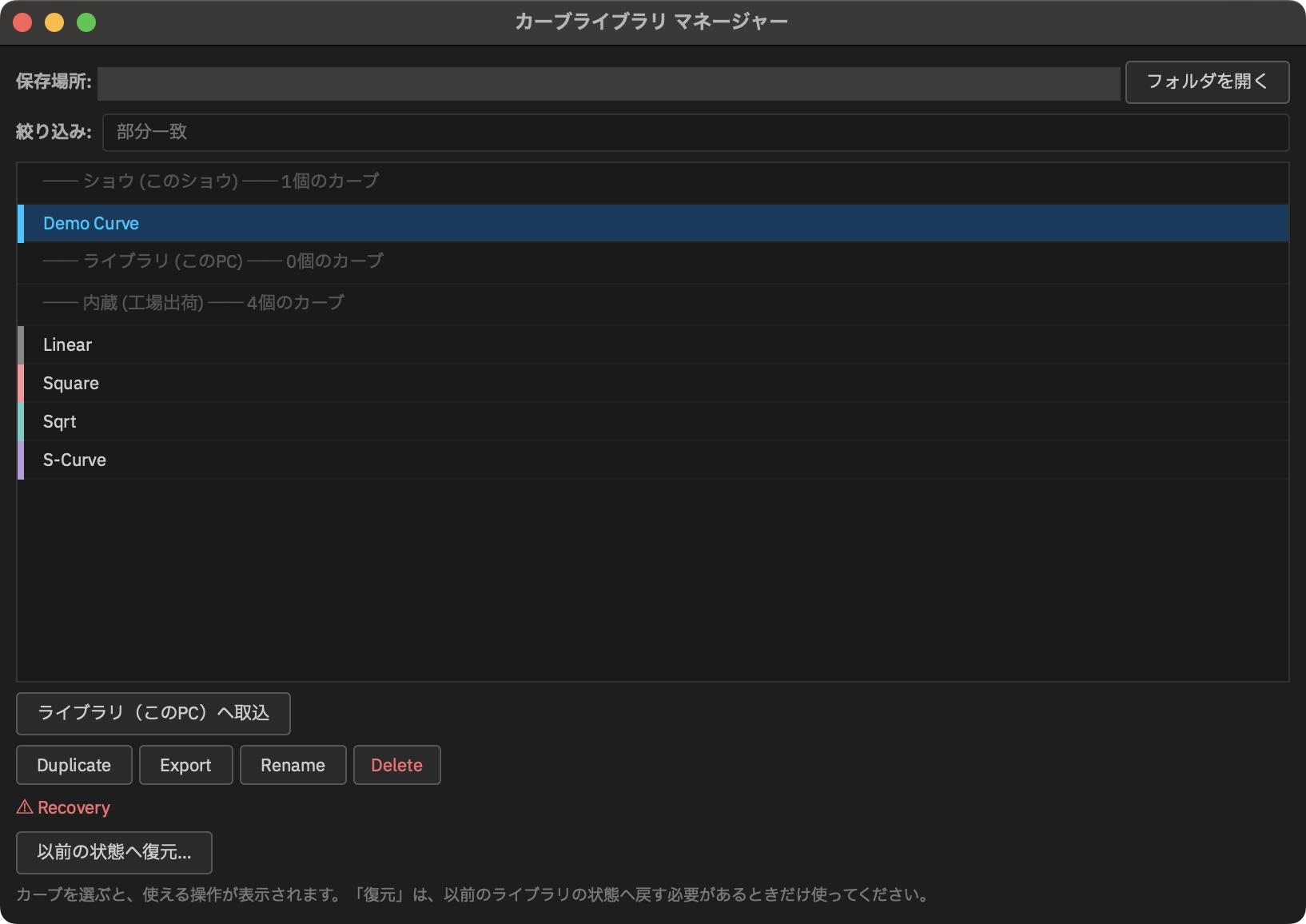Select the Square curve row
The image size is (1306, 924).
653,384
